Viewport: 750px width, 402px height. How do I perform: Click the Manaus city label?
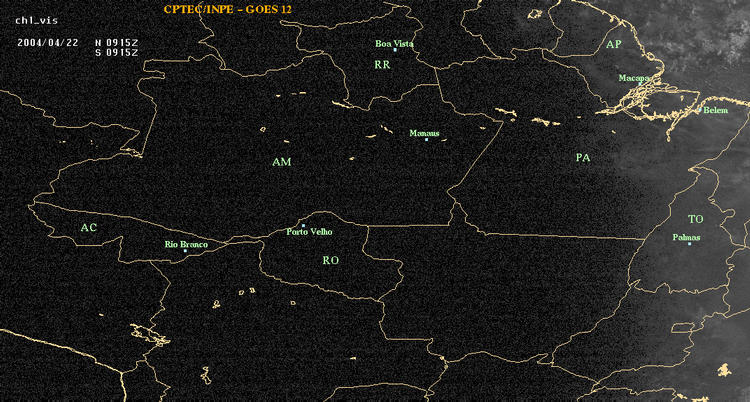pos(424,134)
